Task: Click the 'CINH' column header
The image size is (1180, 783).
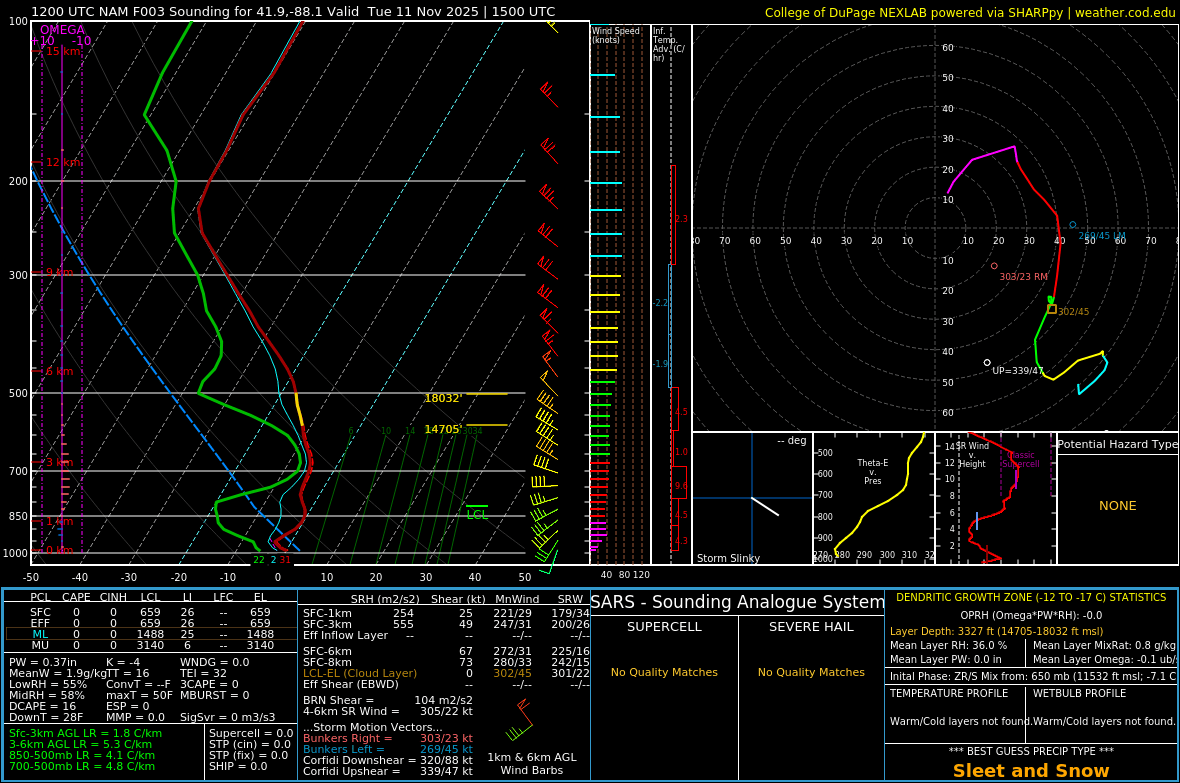Action: [113, 597]
